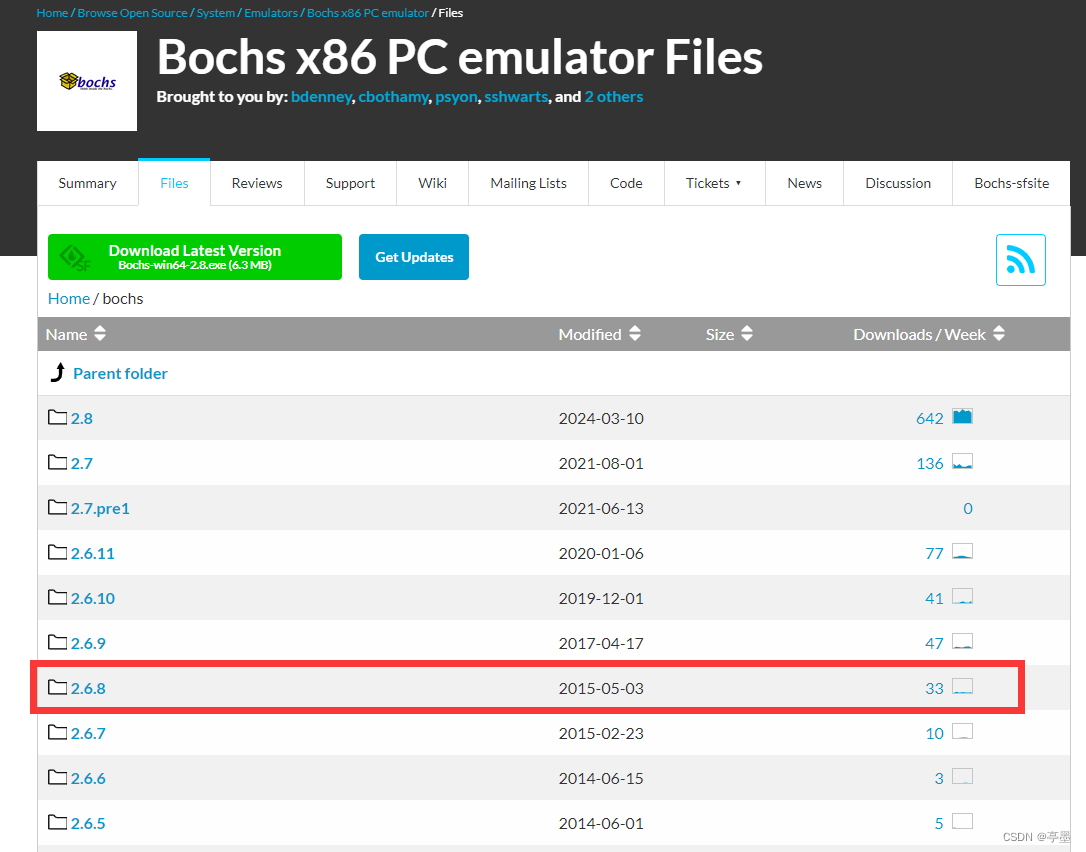1086x852 pixels.
Task: Open the RSS feed icon
Action: pos(1020,260)
